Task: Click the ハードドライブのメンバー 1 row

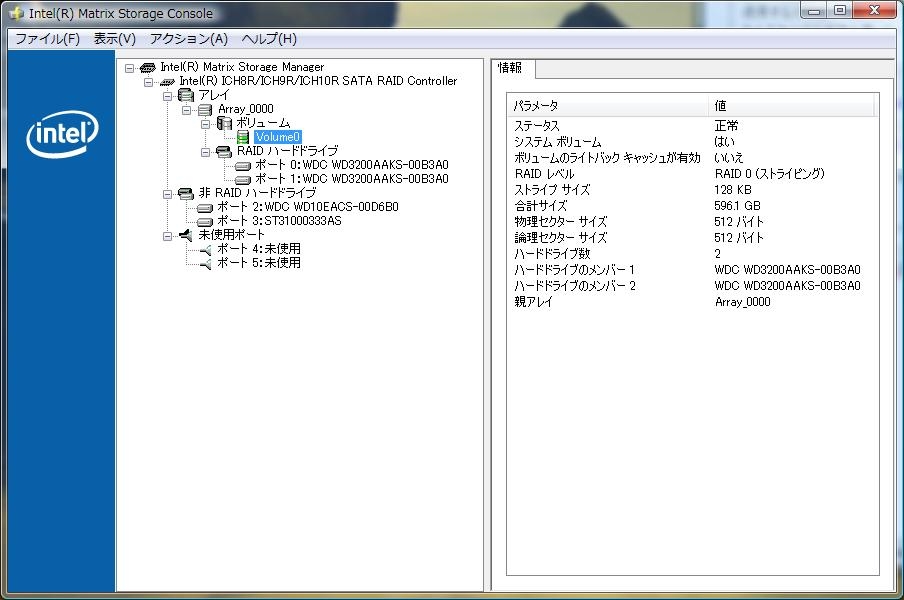Action: 692,270
